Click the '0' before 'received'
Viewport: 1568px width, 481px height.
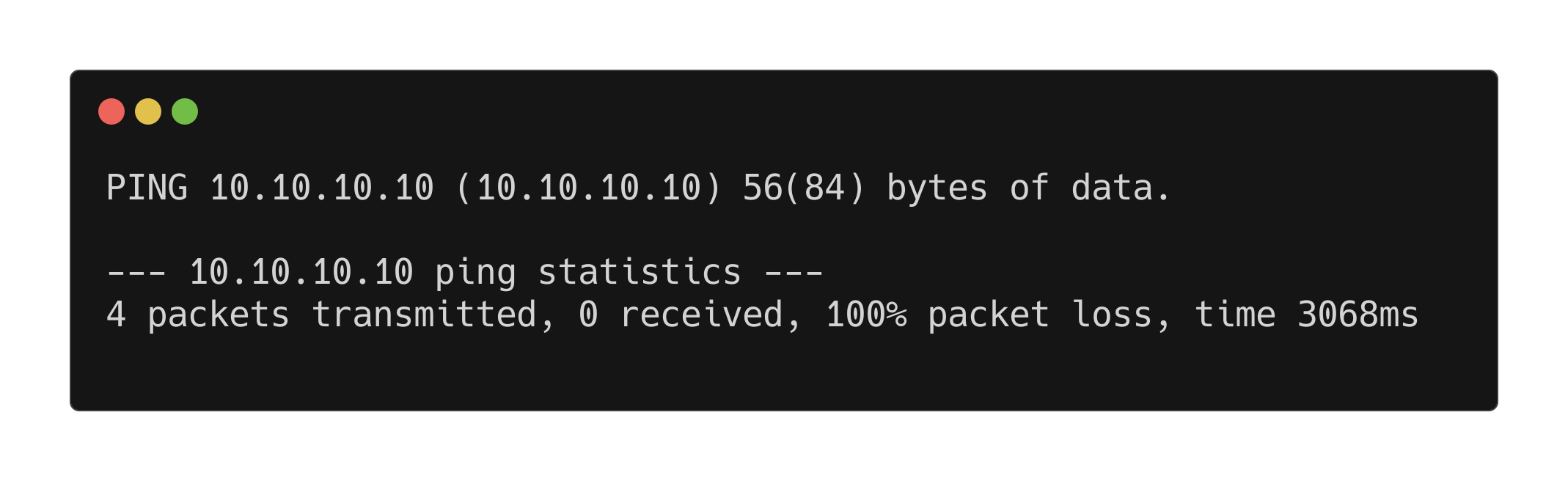(588, 315)
